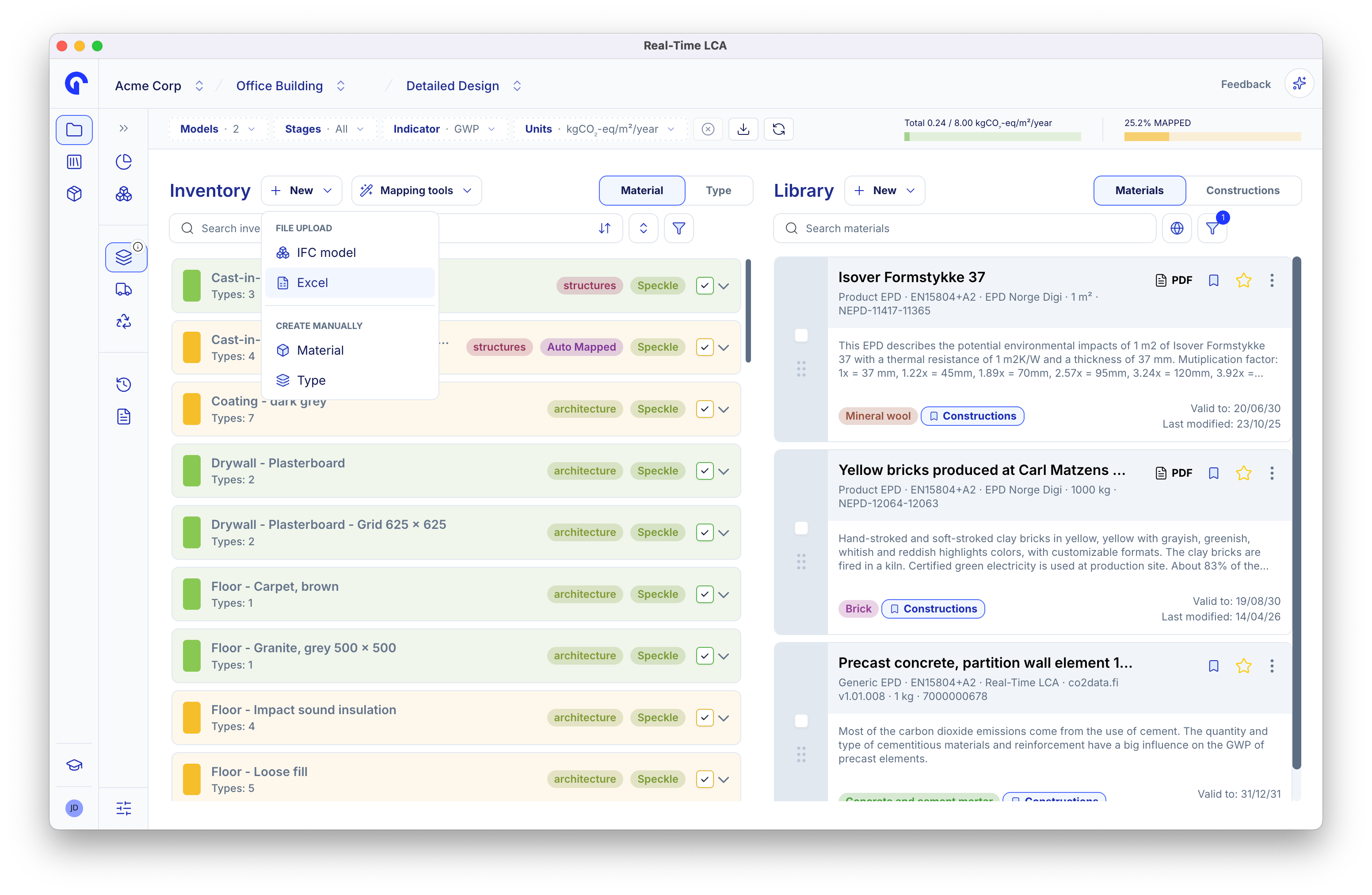Select checkbox on Yellow bricks card
Screen dimensions: 1372x895
801,528
